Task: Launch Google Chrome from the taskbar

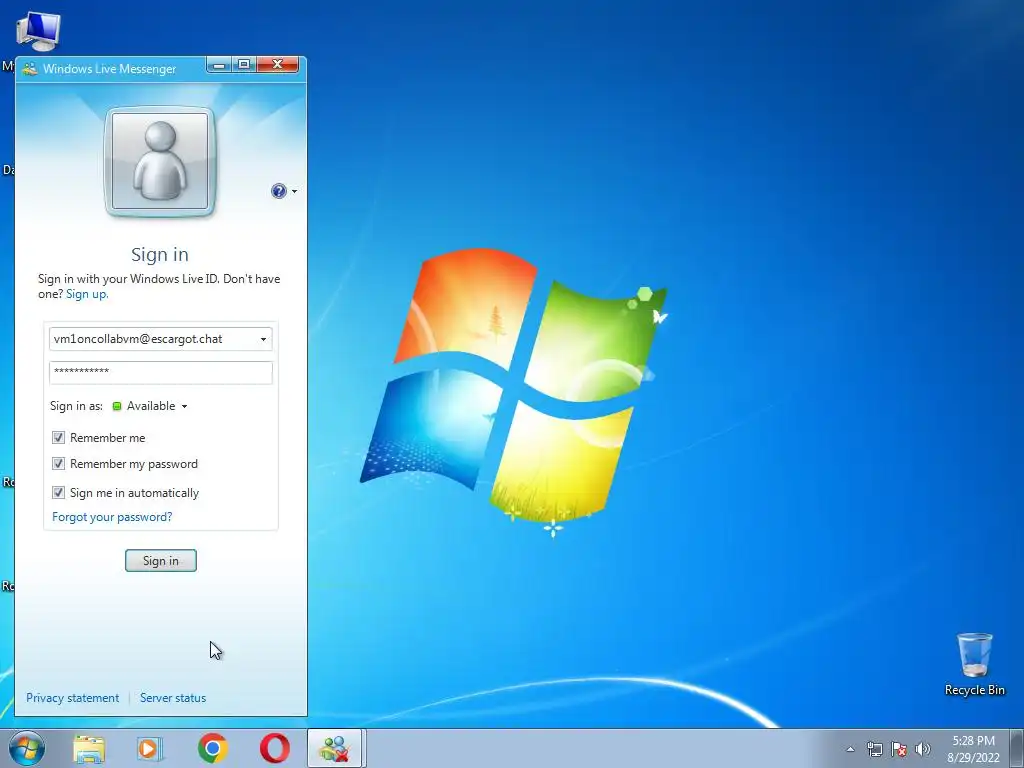Action: (x=213, y=748)
